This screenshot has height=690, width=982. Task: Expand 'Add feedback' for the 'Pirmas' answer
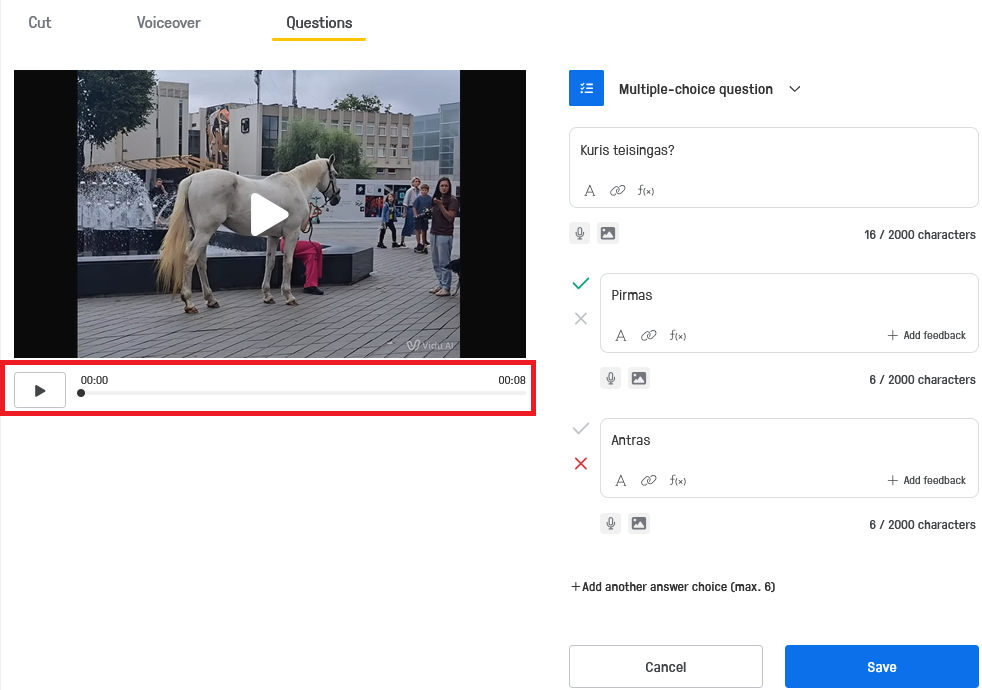coord(926,336)
